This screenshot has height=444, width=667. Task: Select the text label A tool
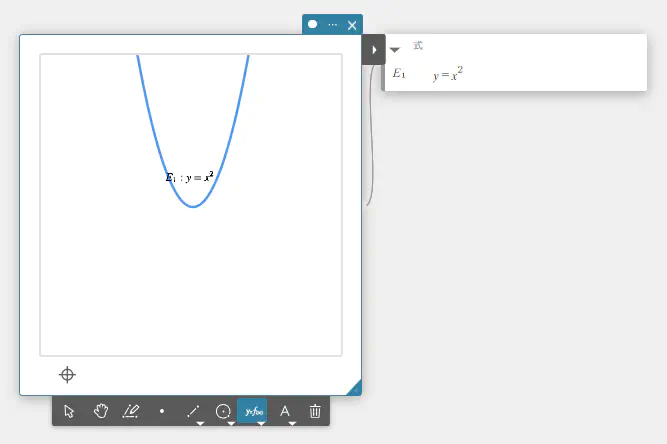click(285, 411)
